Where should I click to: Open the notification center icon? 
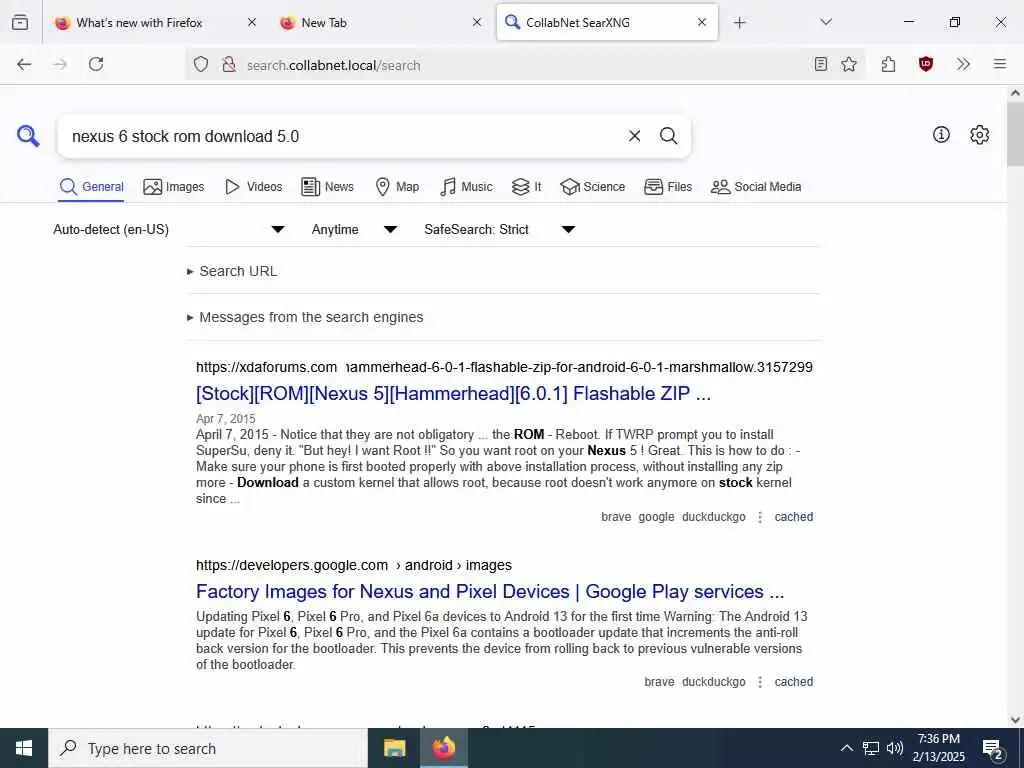(993, 749)
